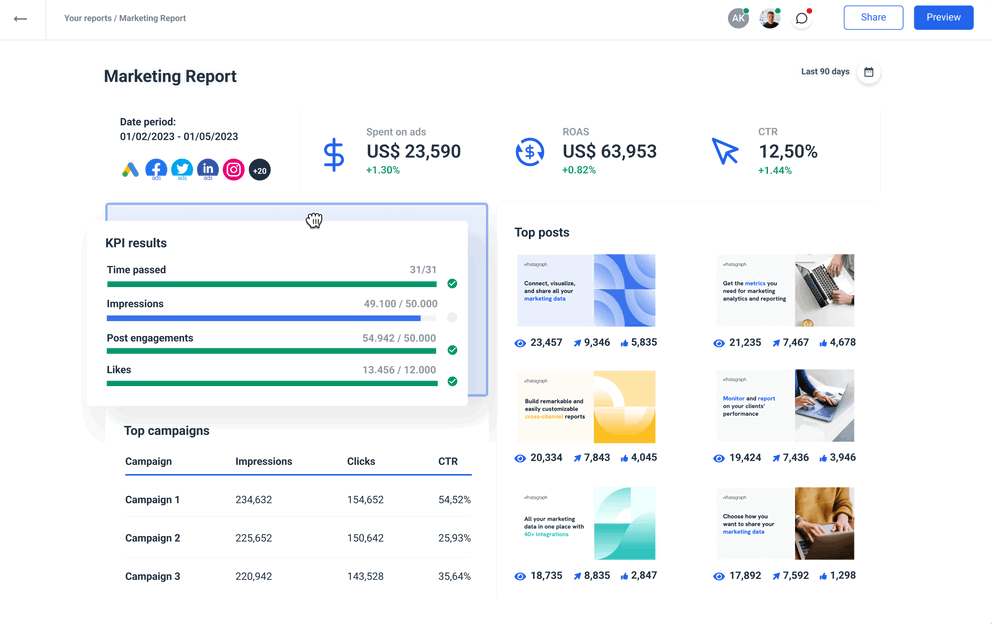Click the back arrow icon
The image size is (992, 624).
coord(20,18)
